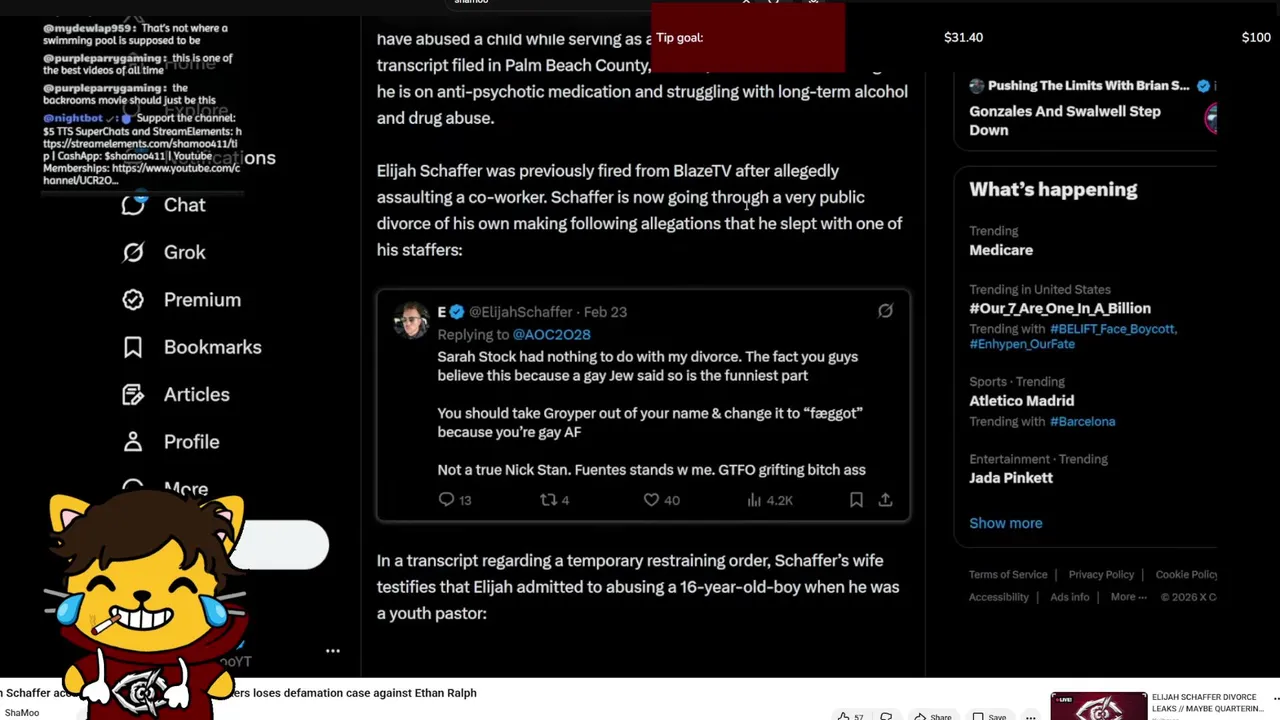Open the Jada Pinkett trend
The image size is (1280, 720).
tap(1011, 478)
